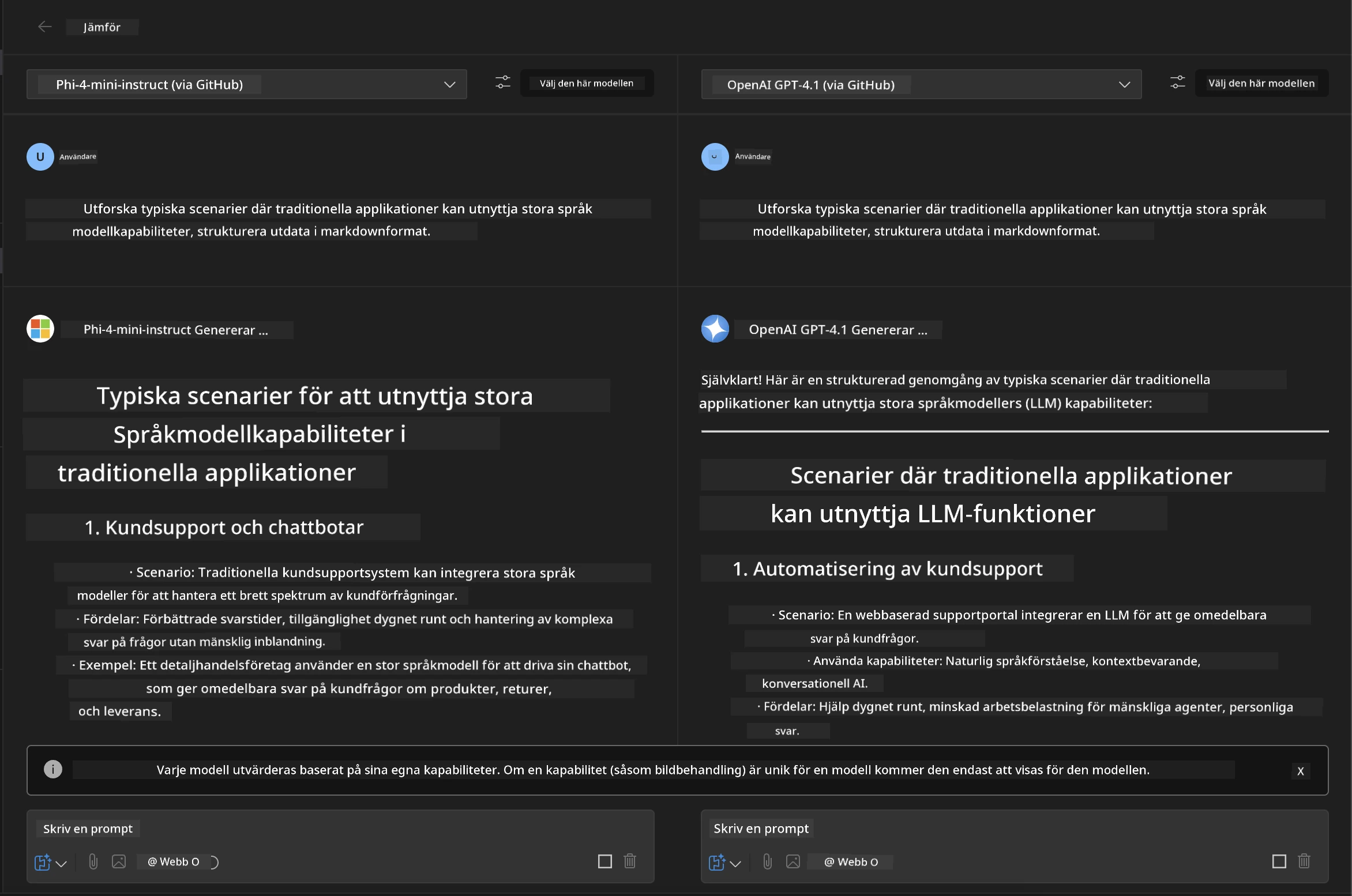Click info icon in notification banner
The height and width of the screenshot is (896, 1352).
pos(53,769)
